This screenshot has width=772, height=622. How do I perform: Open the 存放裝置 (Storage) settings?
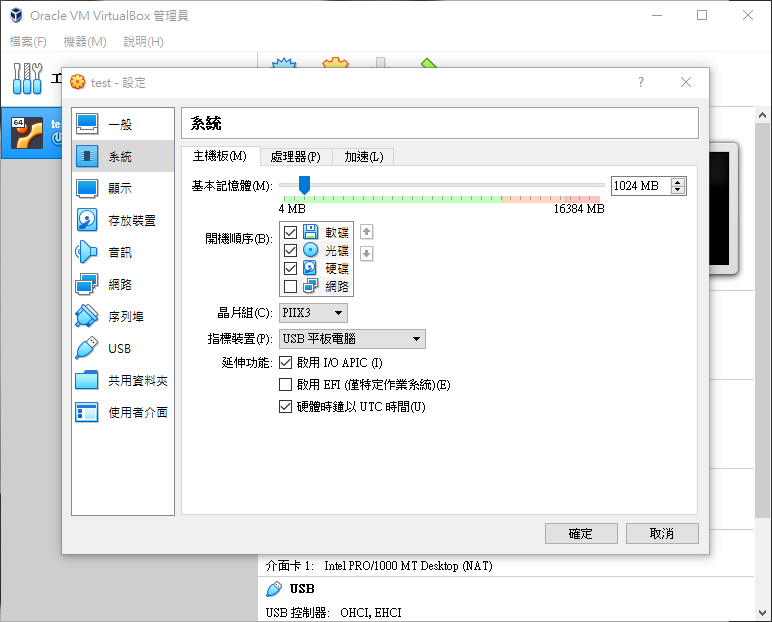[123, 220]
